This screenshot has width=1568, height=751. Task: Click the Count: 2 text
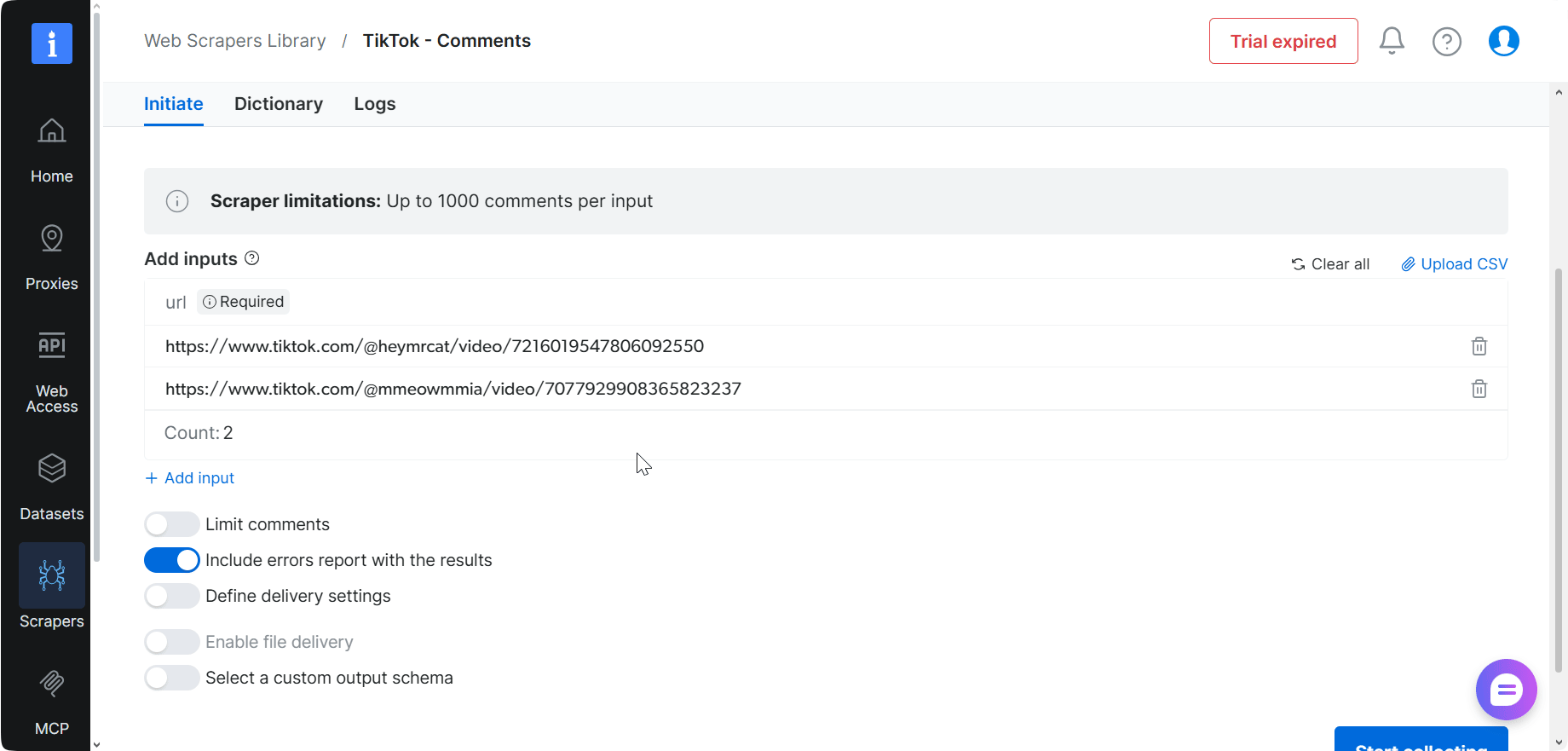199,433
